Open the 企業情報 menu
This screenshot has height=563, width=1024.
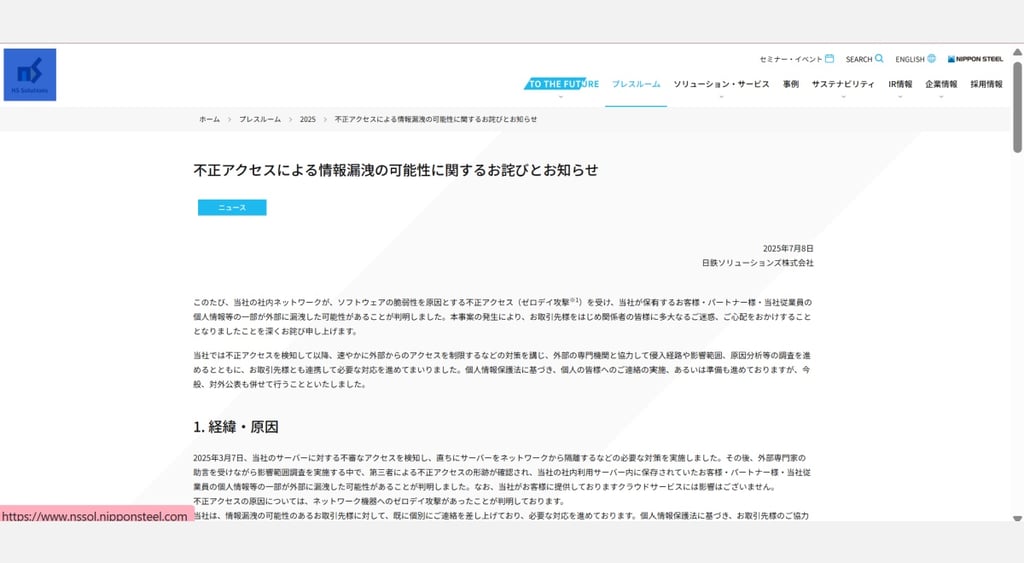point(941,84)
